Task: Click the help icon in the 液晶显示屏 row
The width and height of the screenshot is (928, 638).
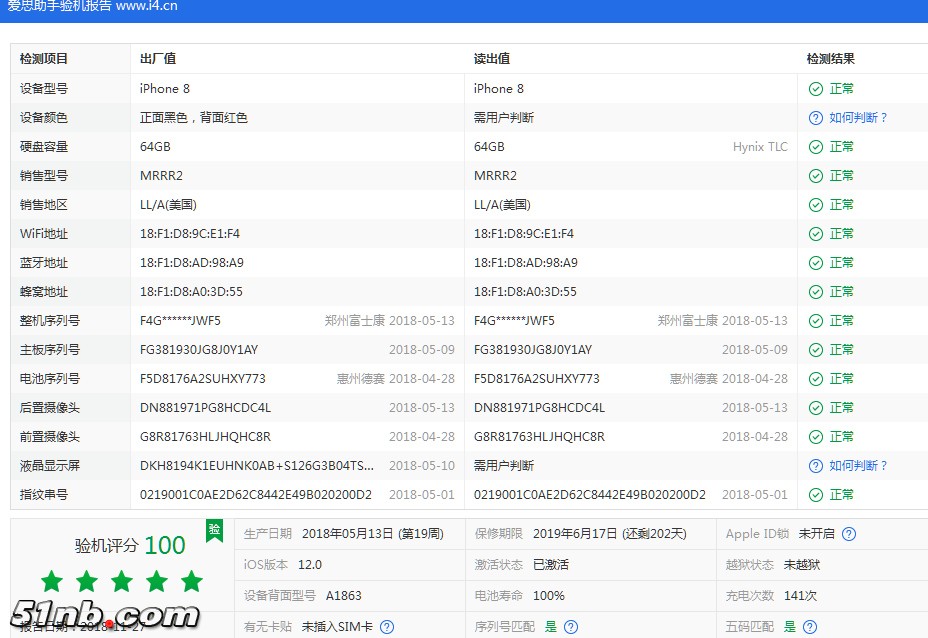Action: 816,466
